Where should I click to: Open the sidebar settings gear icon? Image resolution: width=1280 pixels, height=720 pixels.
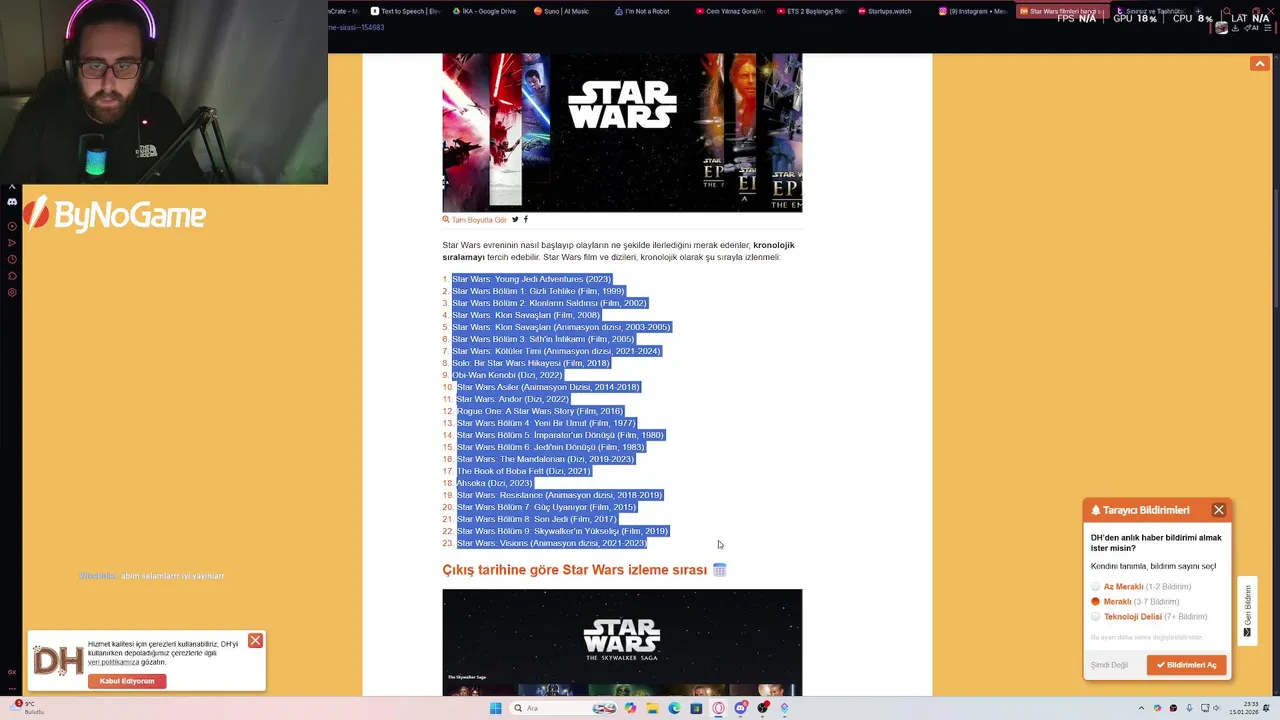12,292
